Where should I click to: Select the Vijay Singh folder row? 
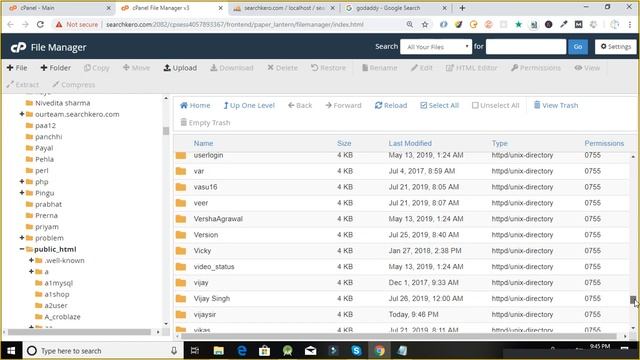402,298
